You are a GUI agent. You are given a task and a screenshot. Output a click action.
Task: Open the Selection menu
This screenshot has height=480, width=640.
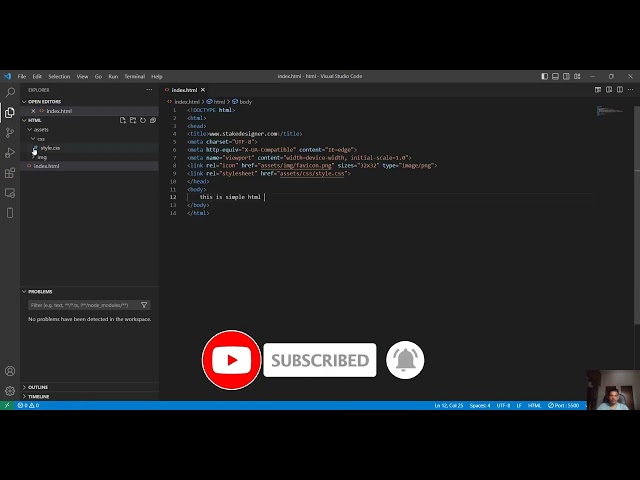pos(59,76)
